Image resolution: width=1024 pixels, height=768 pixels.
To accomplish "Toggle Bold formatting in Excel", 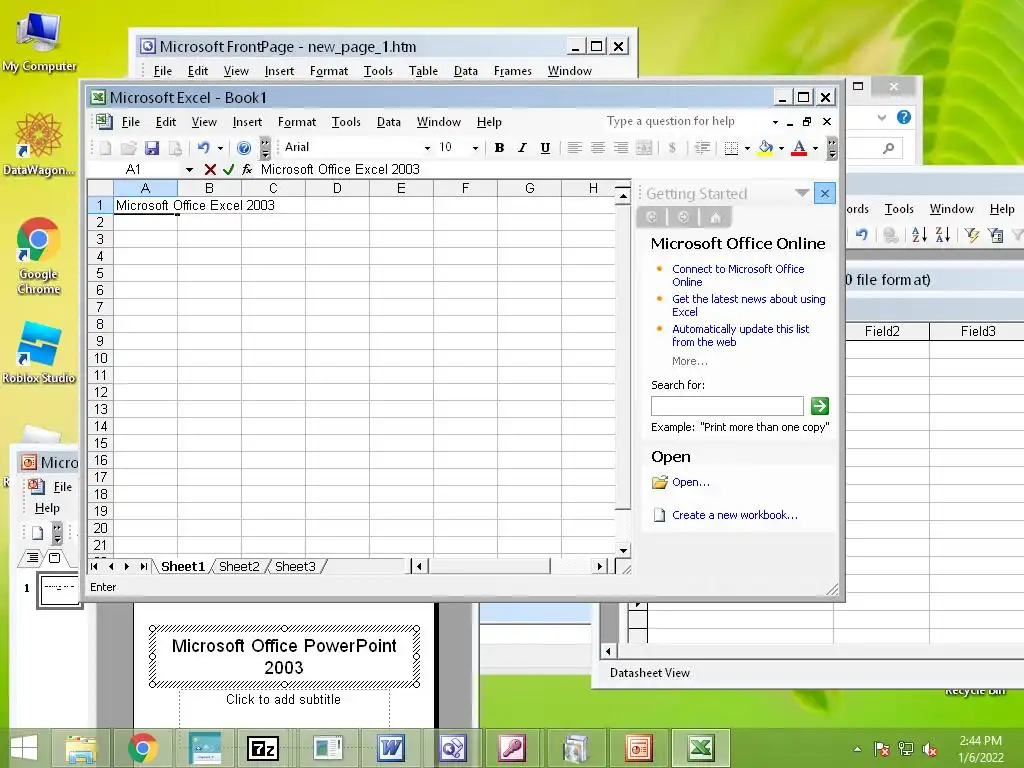I will 499,148.
